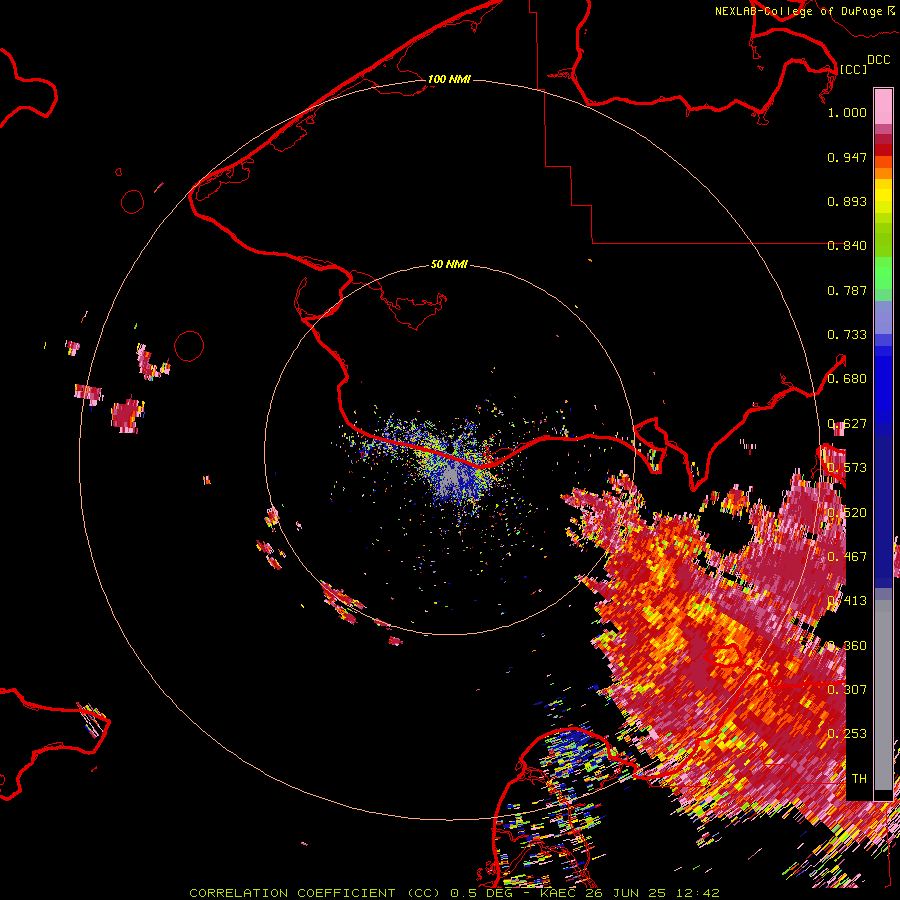Pick the lavender color bar segment

[x=883, y=317]
